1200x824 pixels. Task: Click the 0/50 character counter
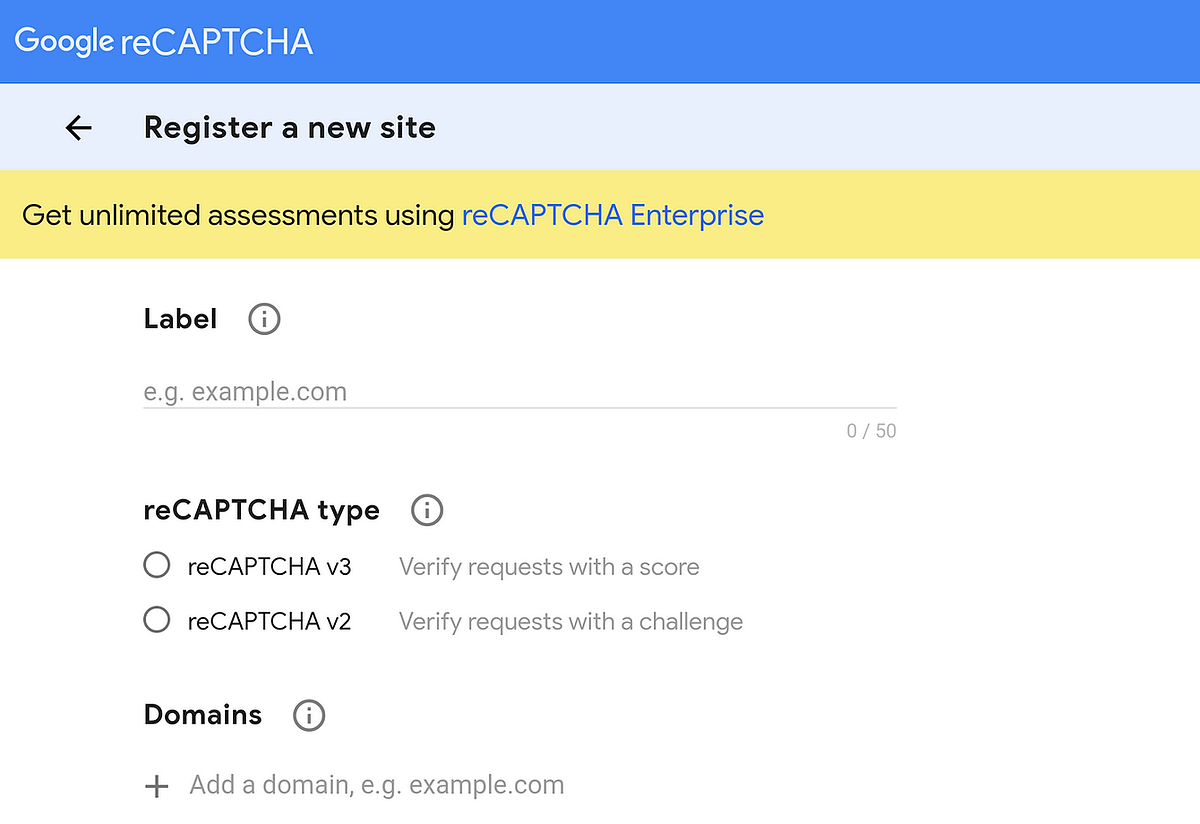pos(870,430)
